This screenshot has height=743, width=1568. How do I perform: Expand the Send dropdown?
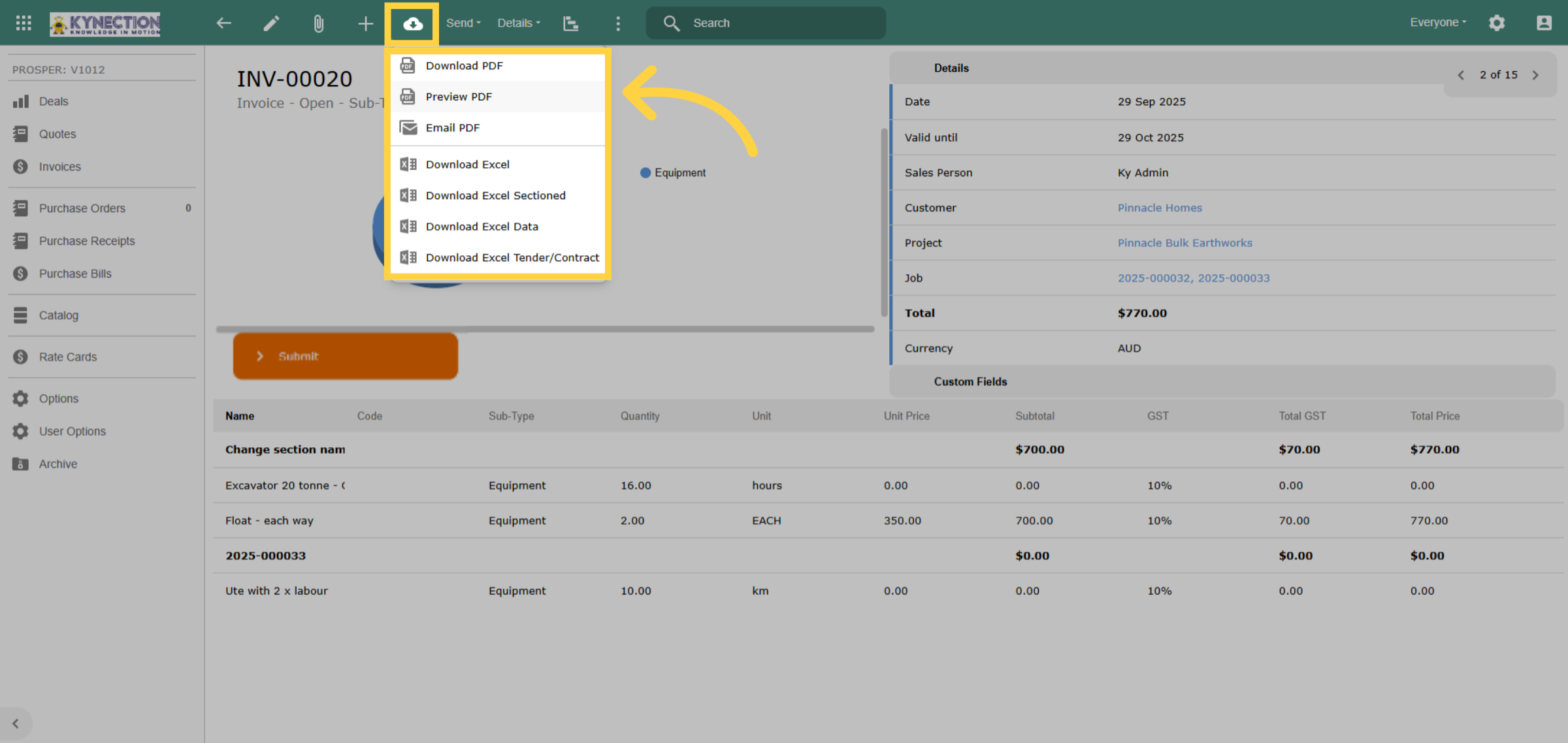(463, 23)
